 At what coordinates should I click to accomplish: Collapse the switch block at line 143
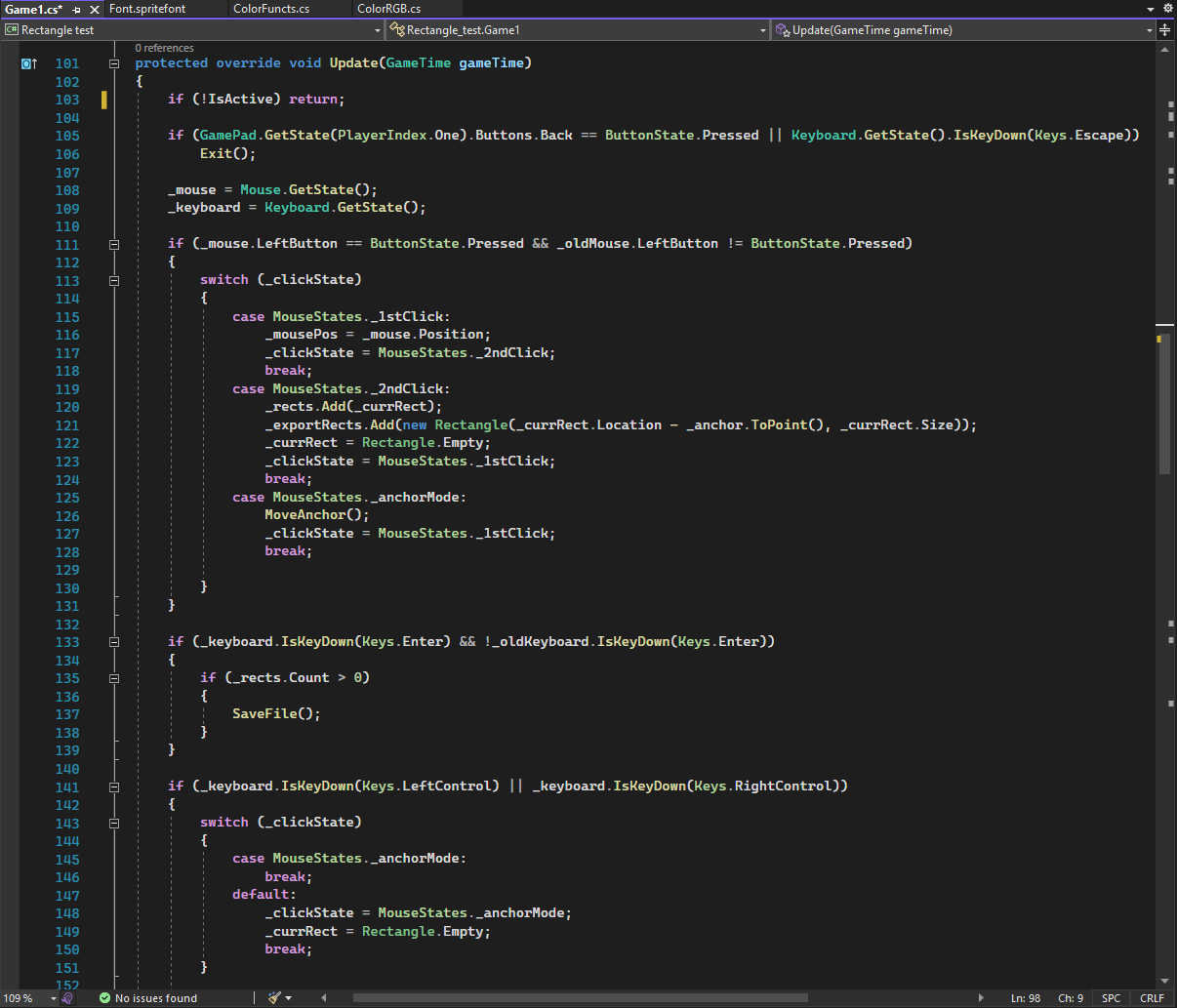coord(114,823)
